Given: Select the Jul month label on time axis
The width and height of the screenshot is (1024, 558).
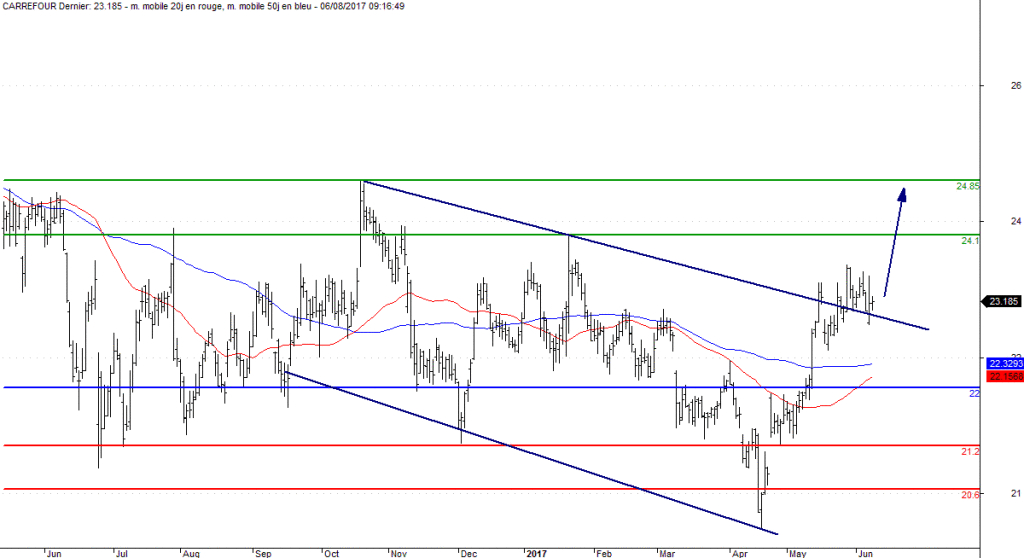Looking at the screenshot, I should 121,553.
